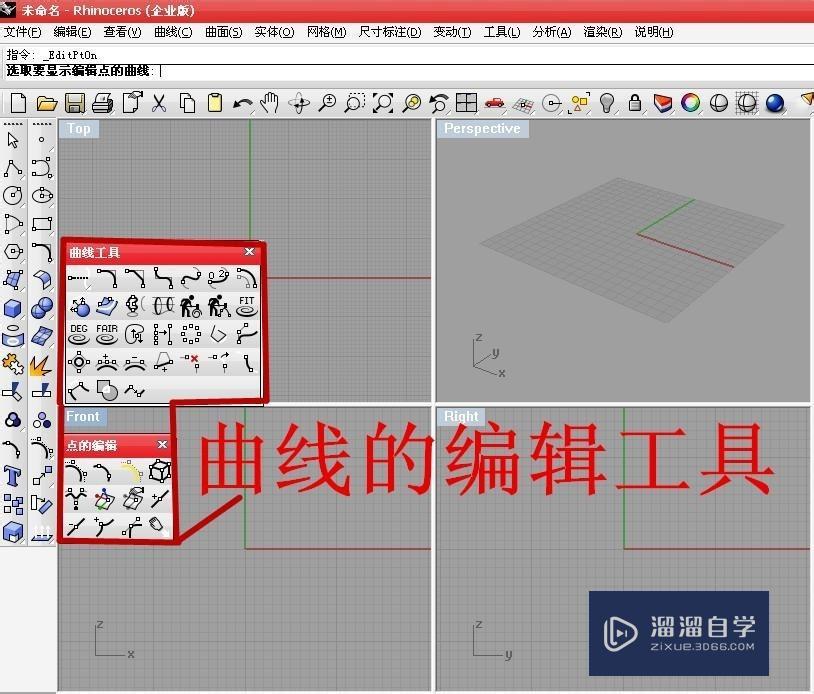Open the 渲染(R) menu

tap(602, 32)
